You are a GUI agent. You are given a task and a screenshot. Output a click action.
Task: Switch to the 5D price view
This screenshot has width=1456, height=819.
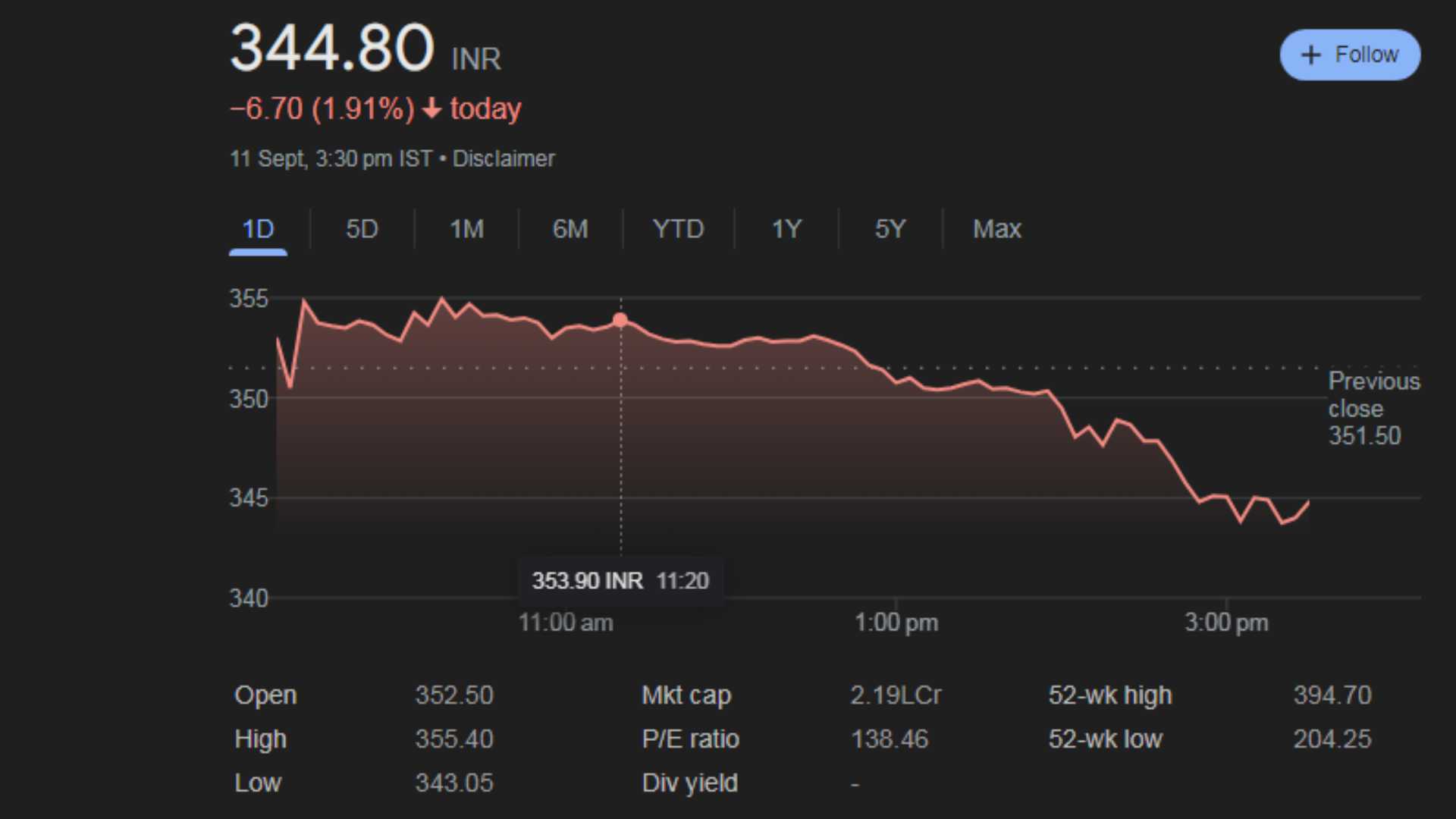click(x=362, y=229)
